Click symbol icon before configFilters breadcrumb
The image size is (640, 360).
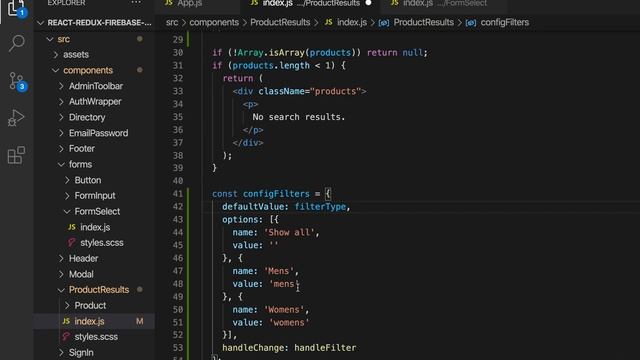click(x=471, y=23)
